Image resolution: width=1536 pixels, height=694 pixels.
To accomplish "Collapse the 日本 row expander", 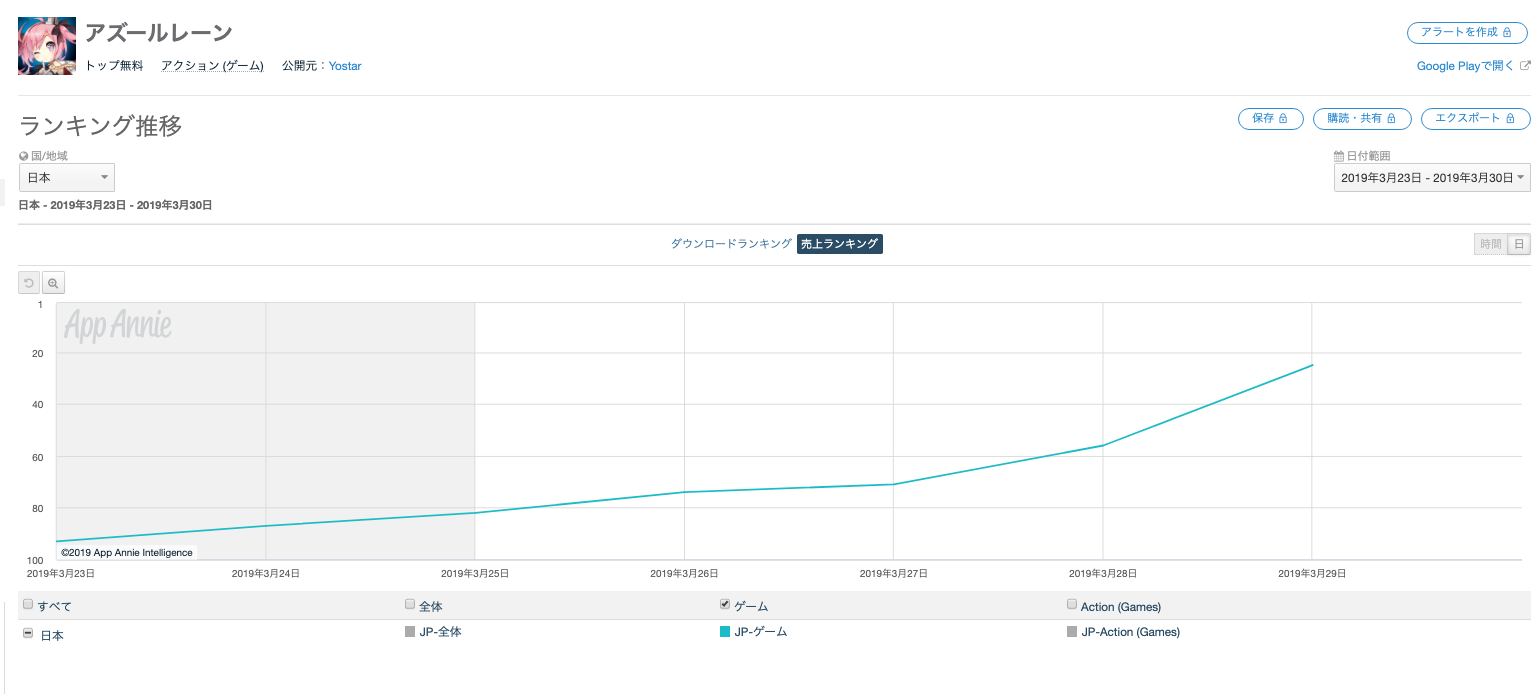I will [28, 633].
